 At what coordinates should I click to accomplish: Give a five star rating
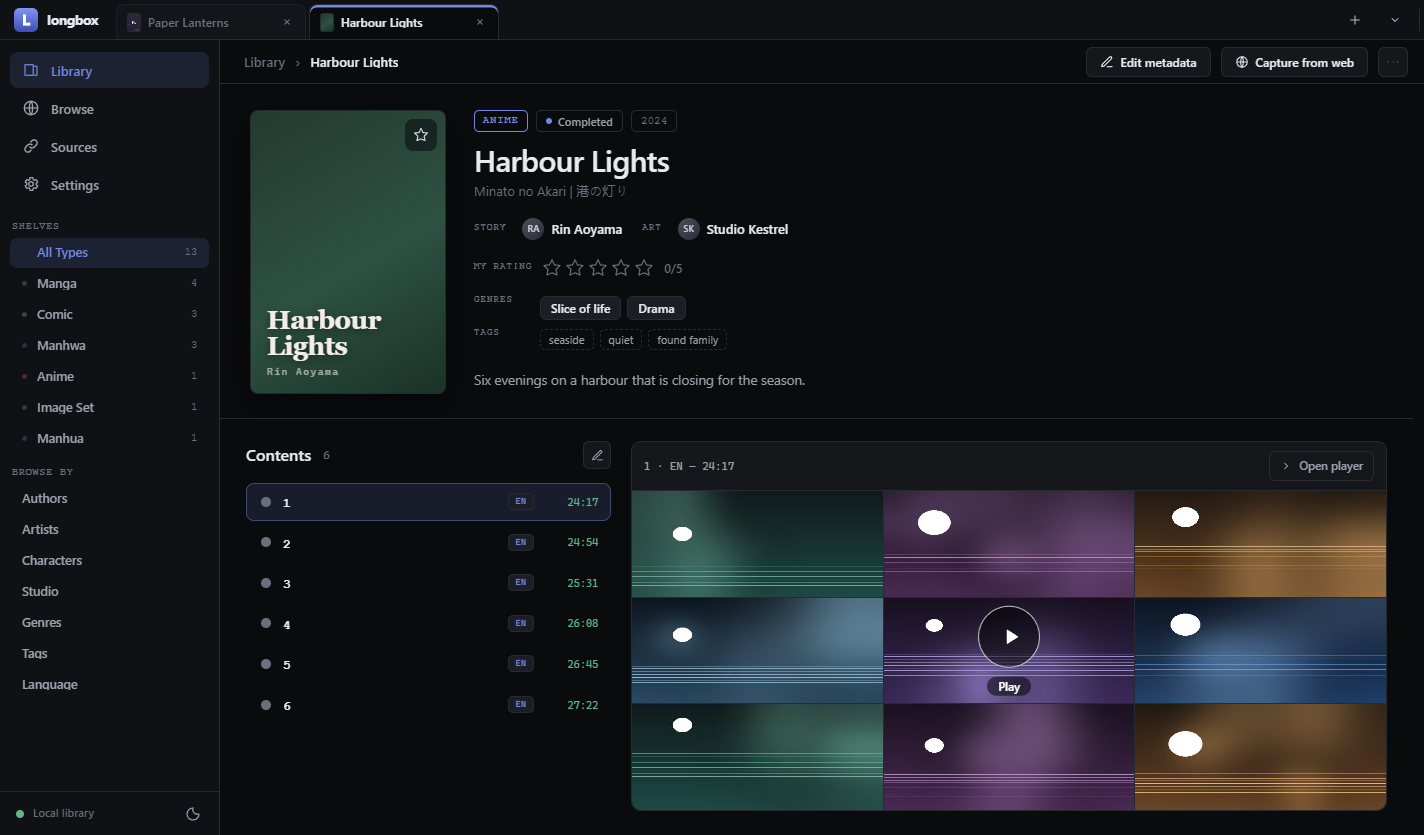pos(644,268)
